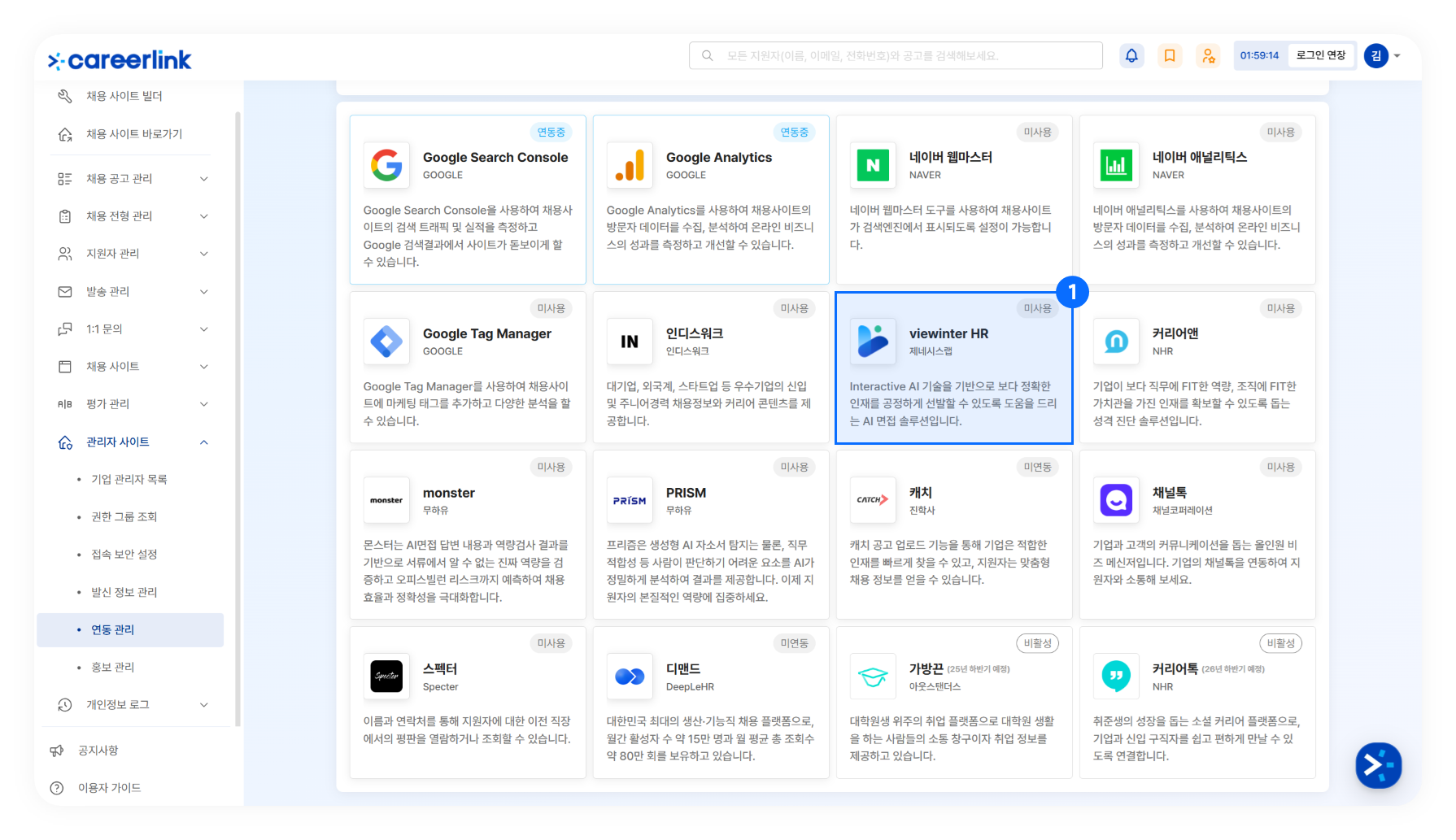Screen dimensions: 1456x840
Task: Click the user settings icon in header
Action: coord(1209,55)
